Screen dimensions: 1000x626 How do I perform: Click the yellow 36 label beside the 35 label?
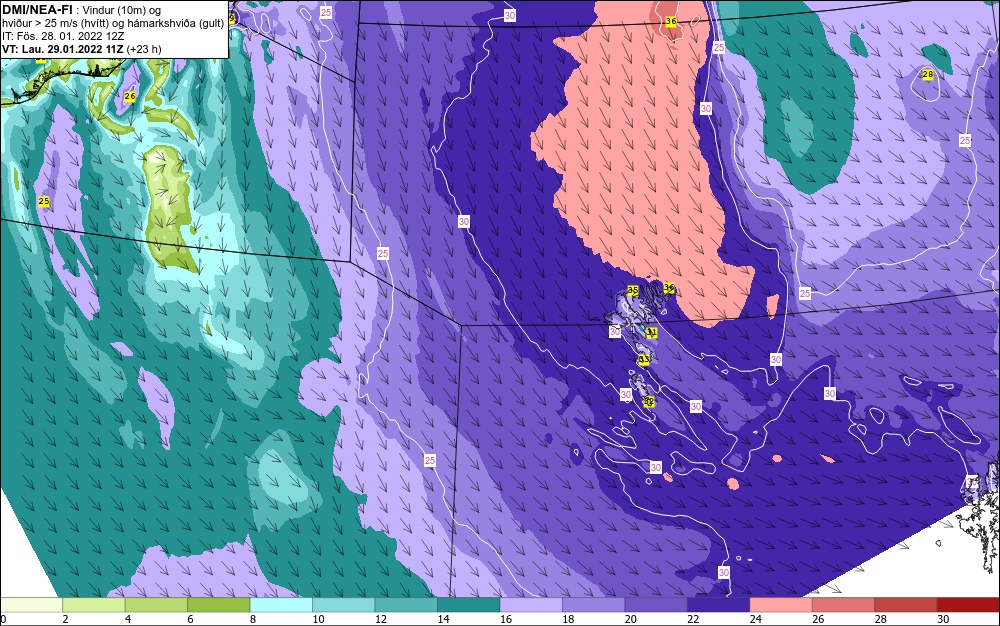tap(669, 288)
